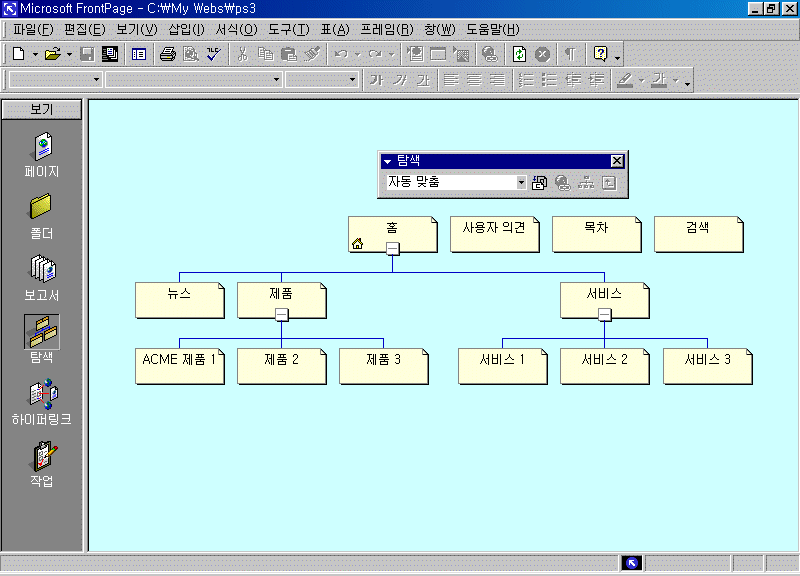Print using the printer icon
The height and width of the screenshot is (576, 800).
click(168, 54)
